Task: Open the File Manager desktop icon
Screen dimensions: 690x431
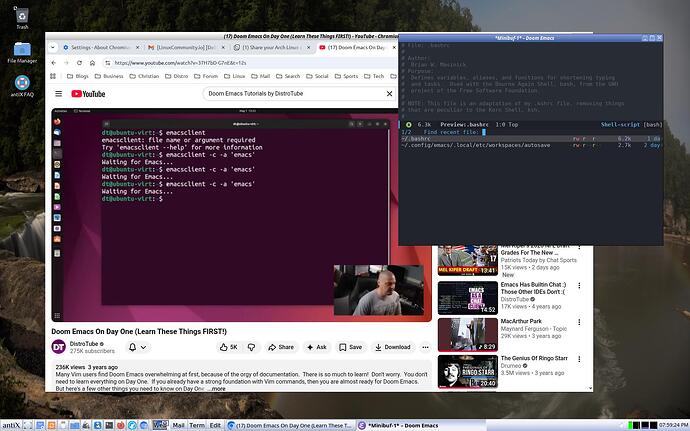Action: point(22,52)
